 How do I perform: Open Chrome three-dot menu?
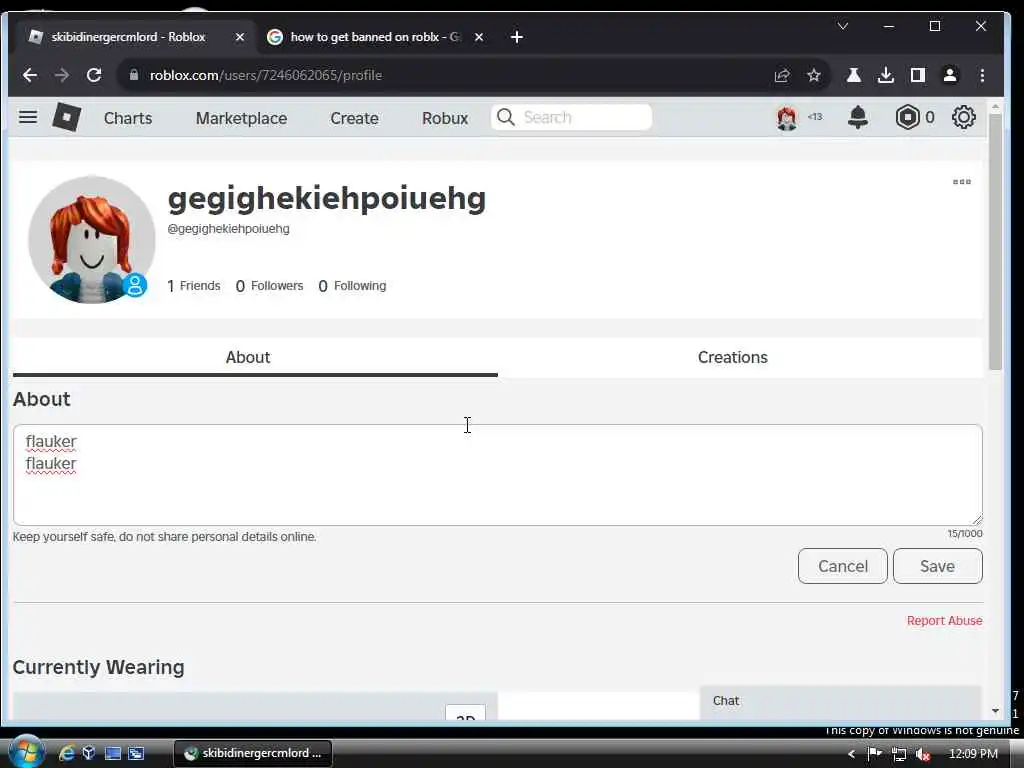pyautogui.click(x=982, y=75)
